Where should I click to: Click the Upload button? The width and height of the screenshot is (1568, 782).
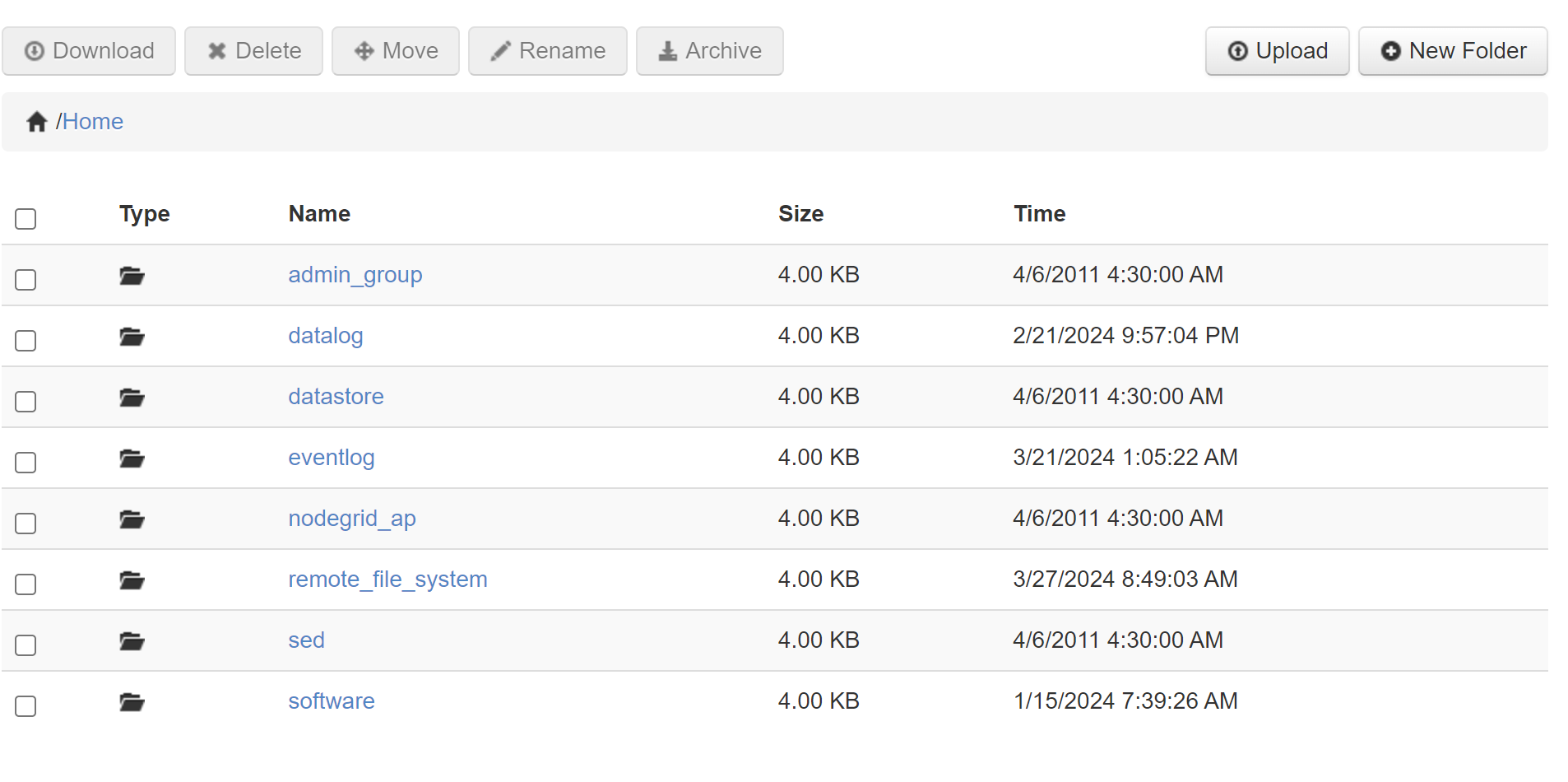(1278, 51)
